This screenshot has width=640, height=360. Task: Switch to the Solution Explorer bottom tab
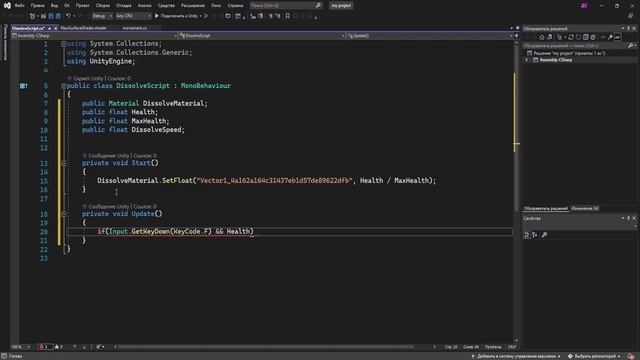click(x=545, y=209)
